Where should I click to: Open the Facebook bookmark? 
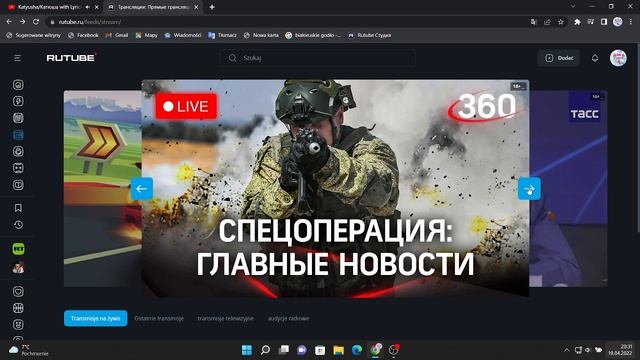(83, 36)
